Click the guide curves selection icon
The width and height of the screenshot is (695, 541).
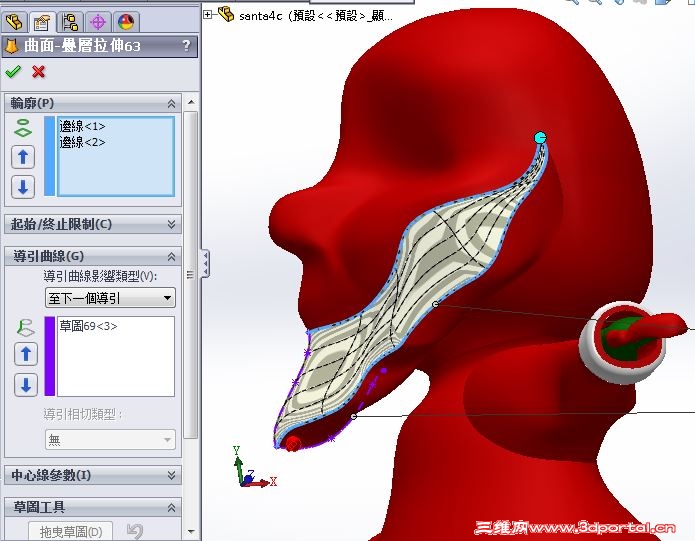25,327
